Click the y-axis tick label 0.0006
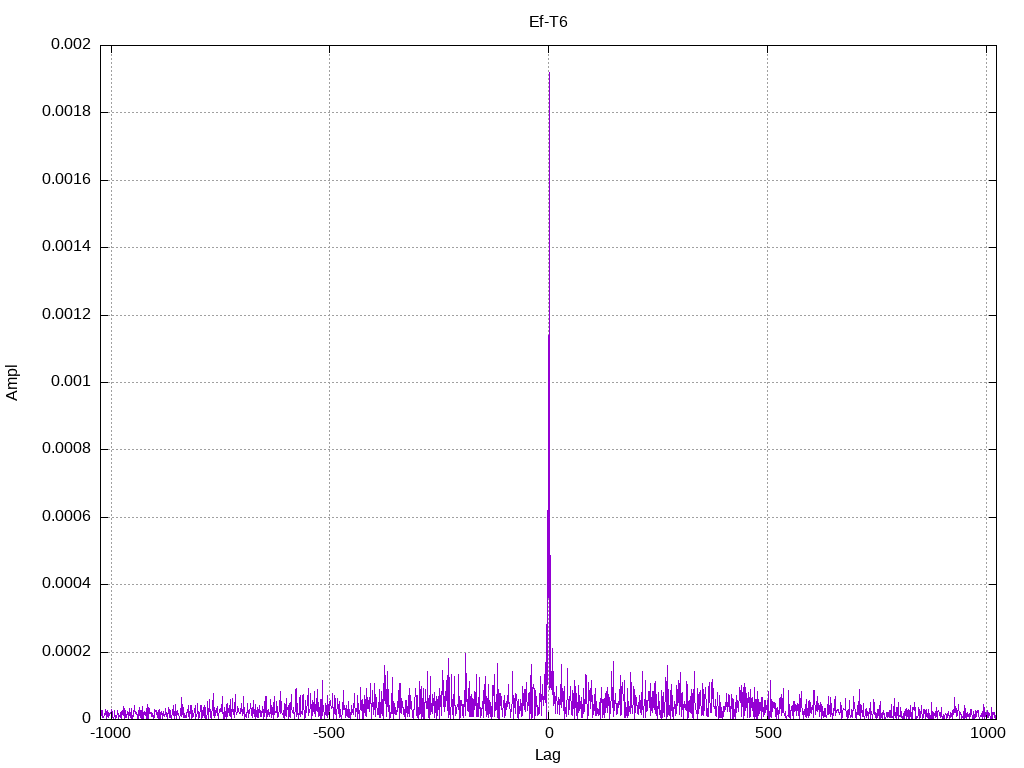The image size is (1024, 768). click(x=66, y=517)
